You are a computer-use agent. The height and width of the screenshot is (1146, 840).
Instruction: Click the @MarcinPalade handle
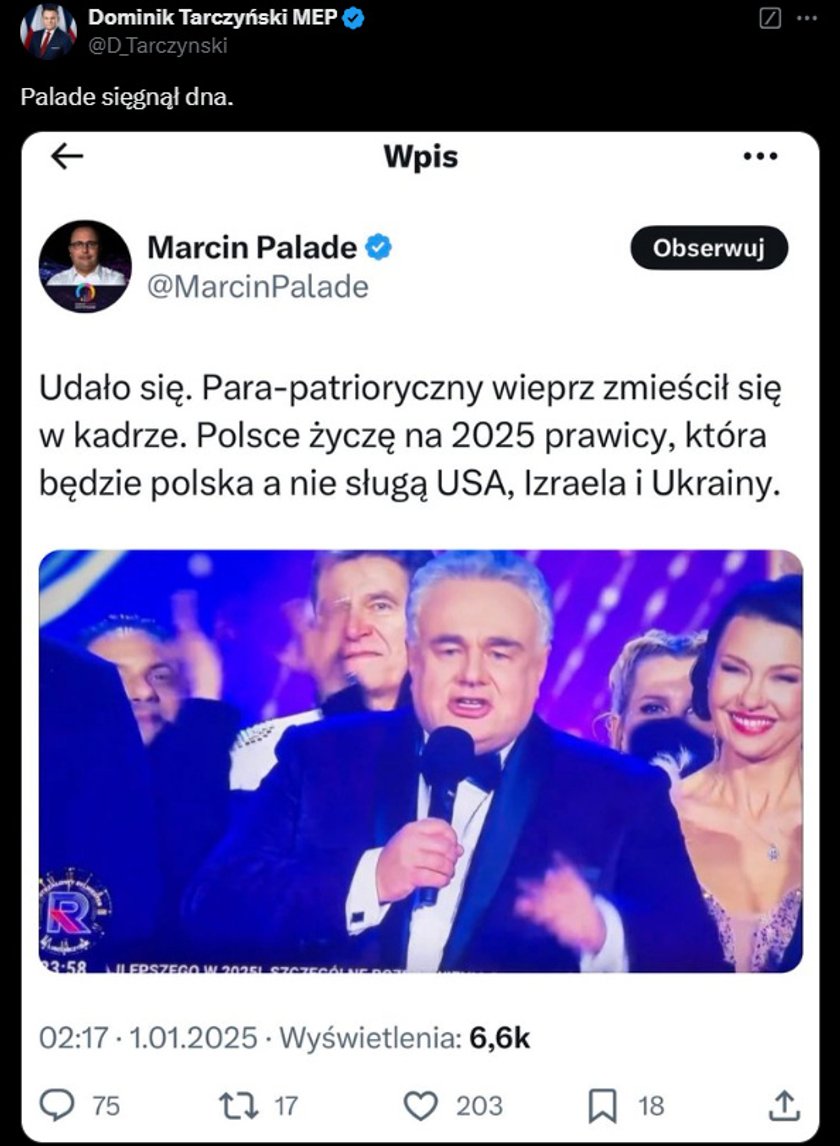[258, 286]
